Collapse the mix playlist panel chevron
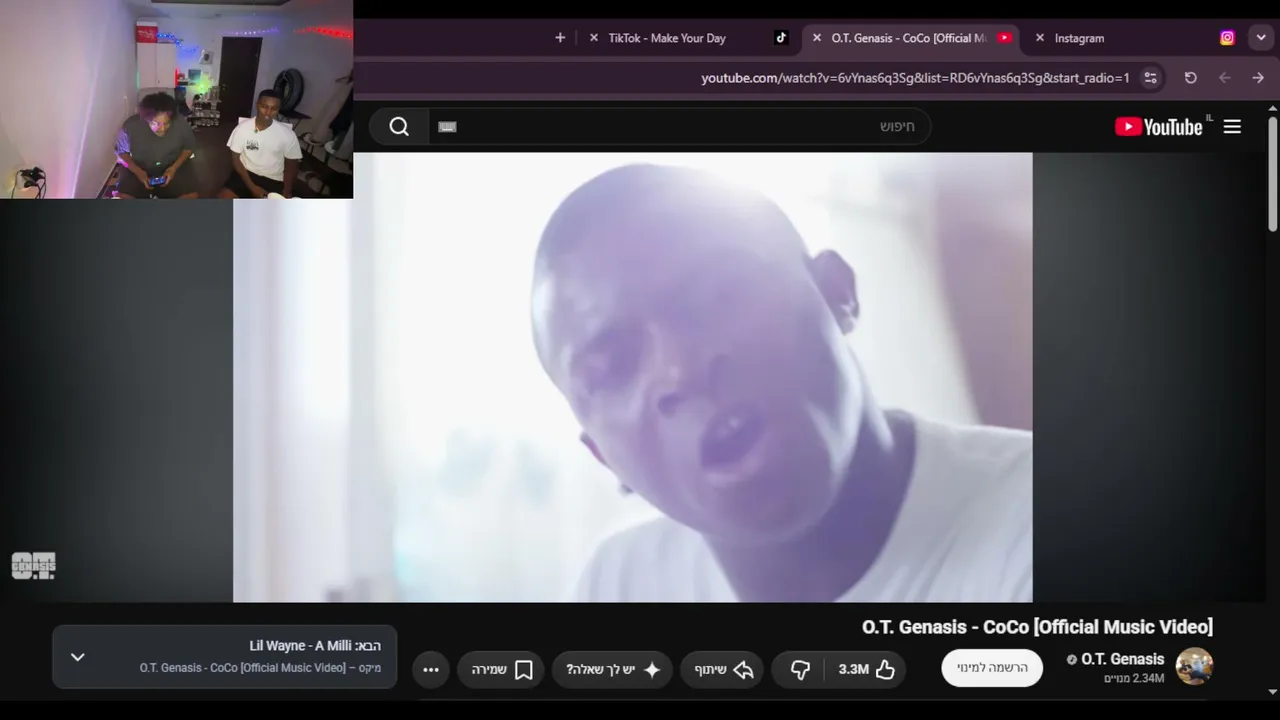Screen dimensions: 1280x720 click(x=78, y=657)
